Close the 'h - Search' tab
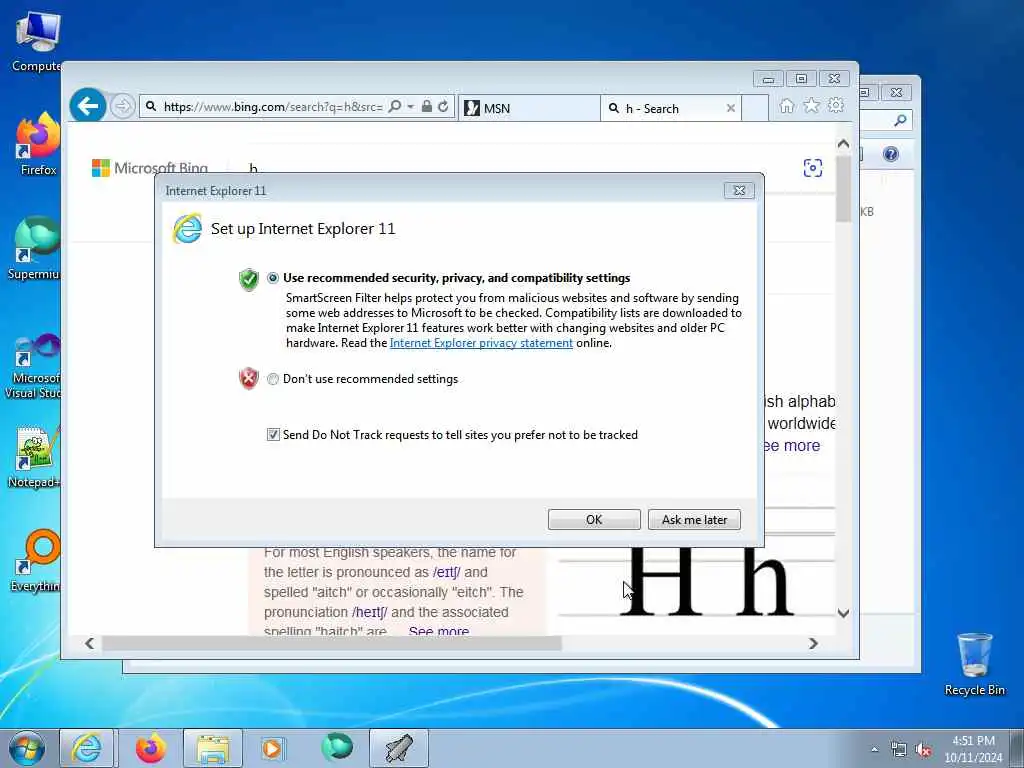This screenshot has width=1024, height=768. tap(731, 108)
